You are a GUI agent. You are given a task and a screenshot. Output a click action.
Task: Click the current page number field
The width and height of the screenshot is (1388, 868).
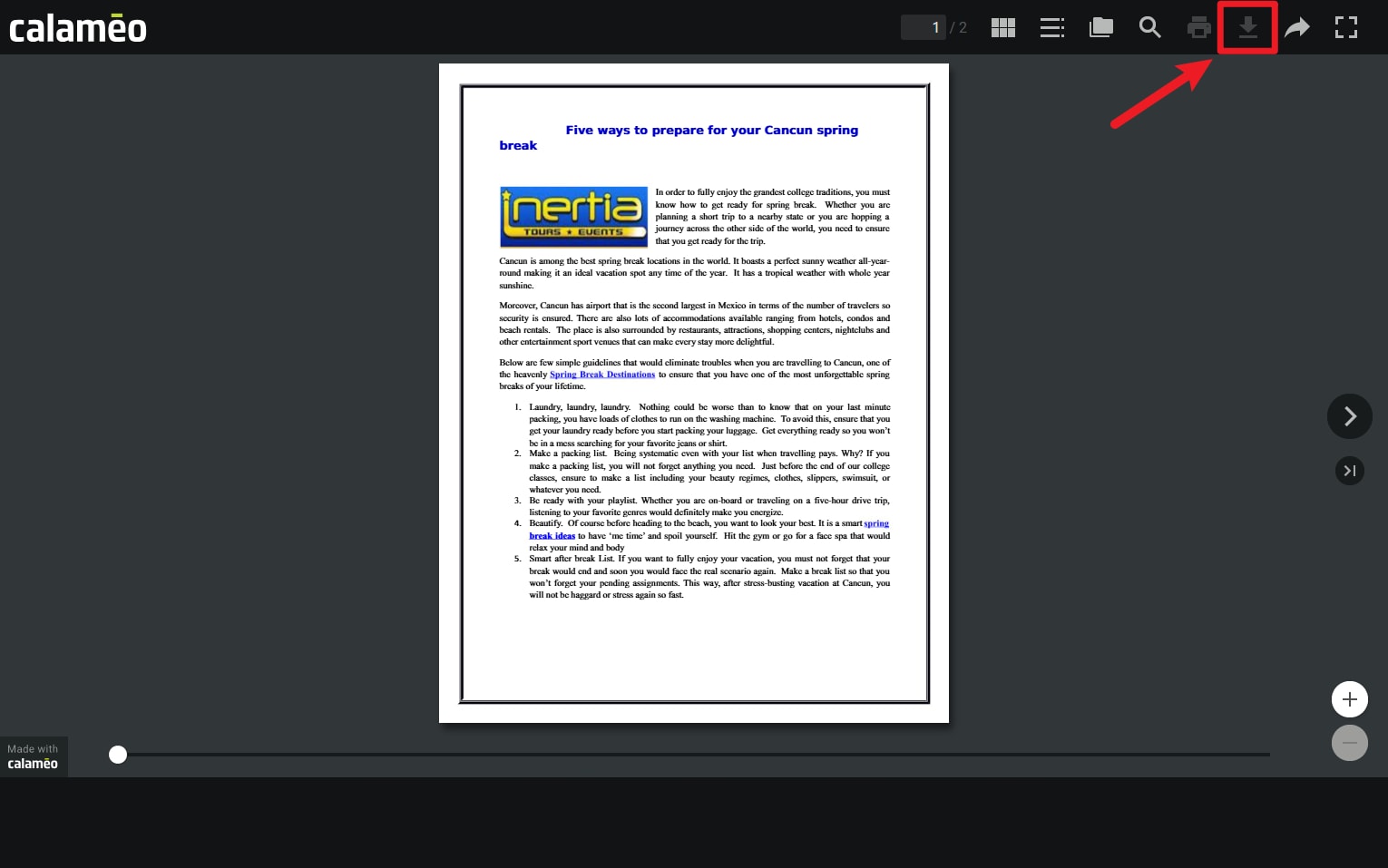(924, 28)
